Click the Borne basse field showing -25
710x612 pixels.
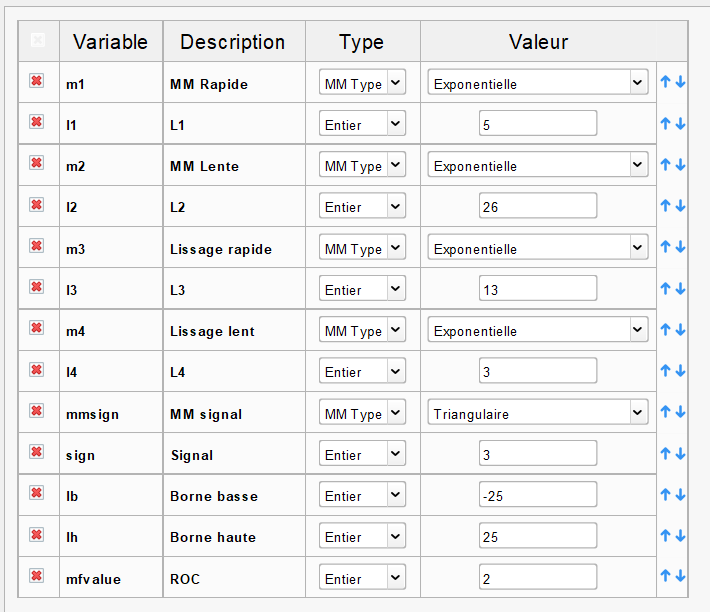pos(537,495)
